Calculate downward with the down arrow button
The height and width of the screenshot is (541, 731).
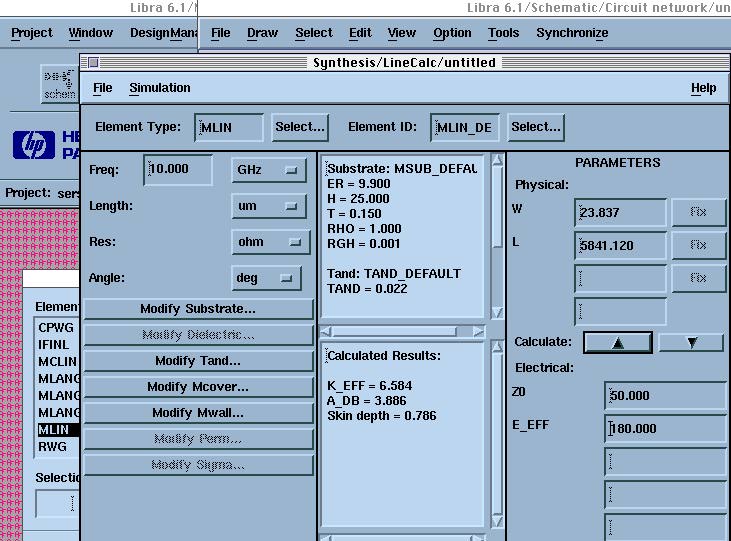coord(692,343)
